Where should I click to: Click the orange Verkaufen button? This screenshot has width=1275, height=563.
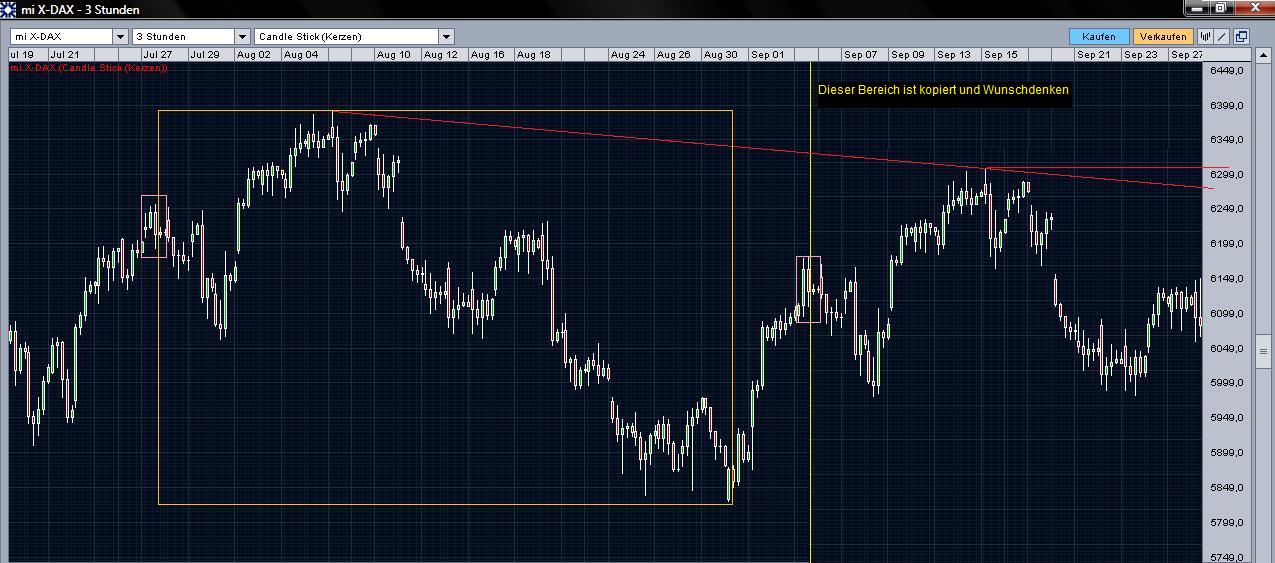[1163, 37]
